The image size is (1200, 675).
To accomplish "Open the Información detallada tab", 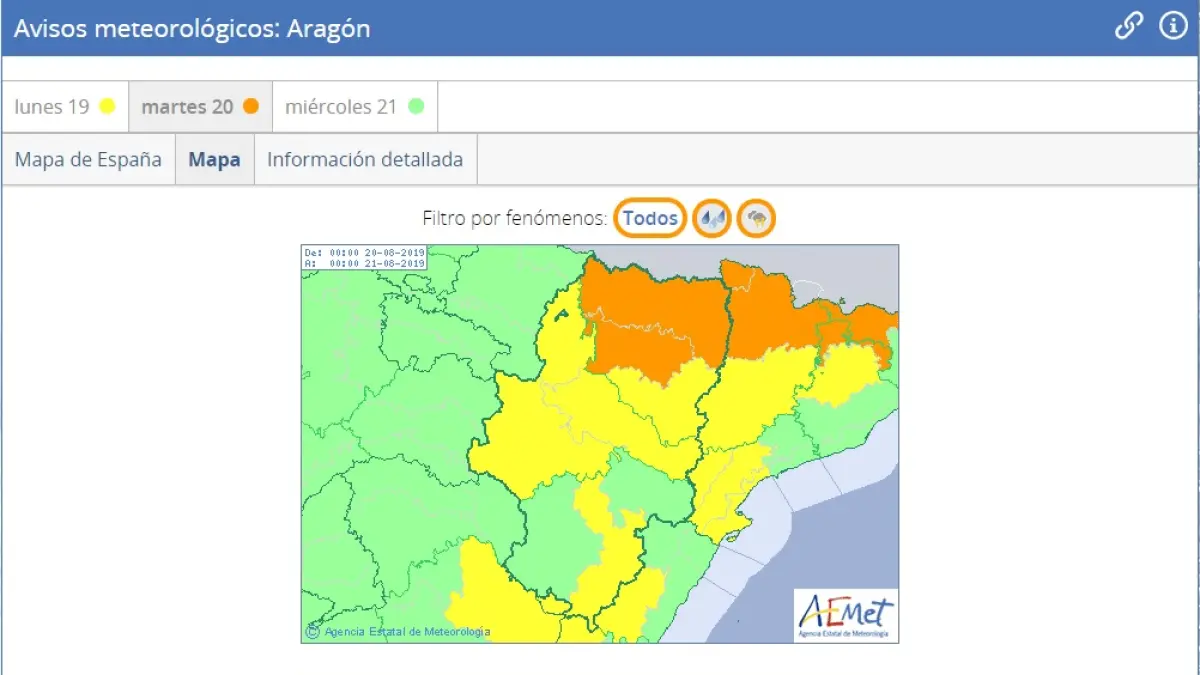I will (x=365, y=160).
